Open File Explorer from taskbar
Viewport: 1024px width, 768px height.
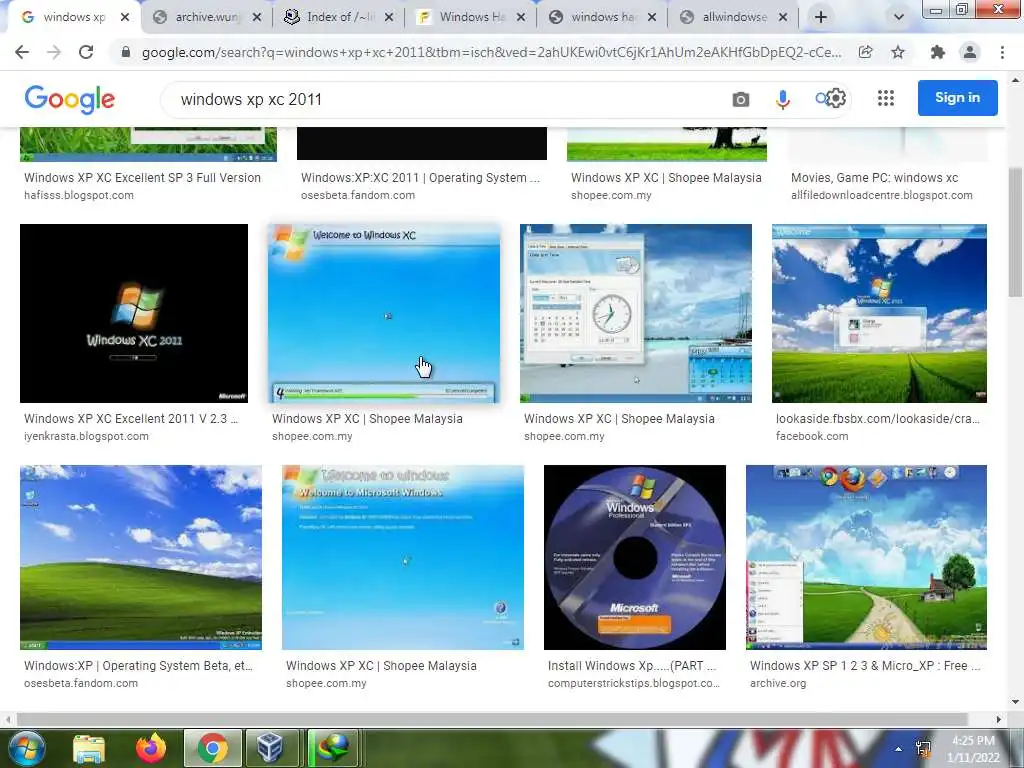(89, 749)
